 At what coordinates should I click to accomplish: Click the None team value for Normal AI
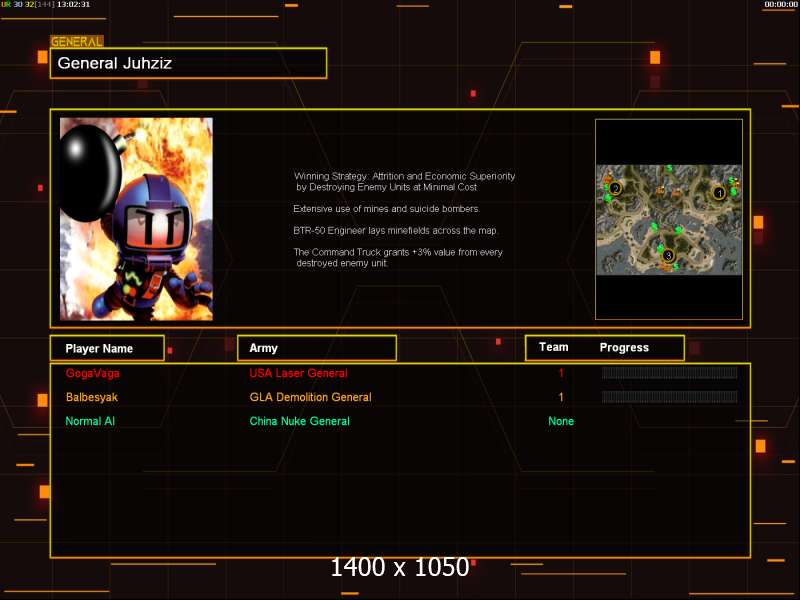(x=561, y=421)
